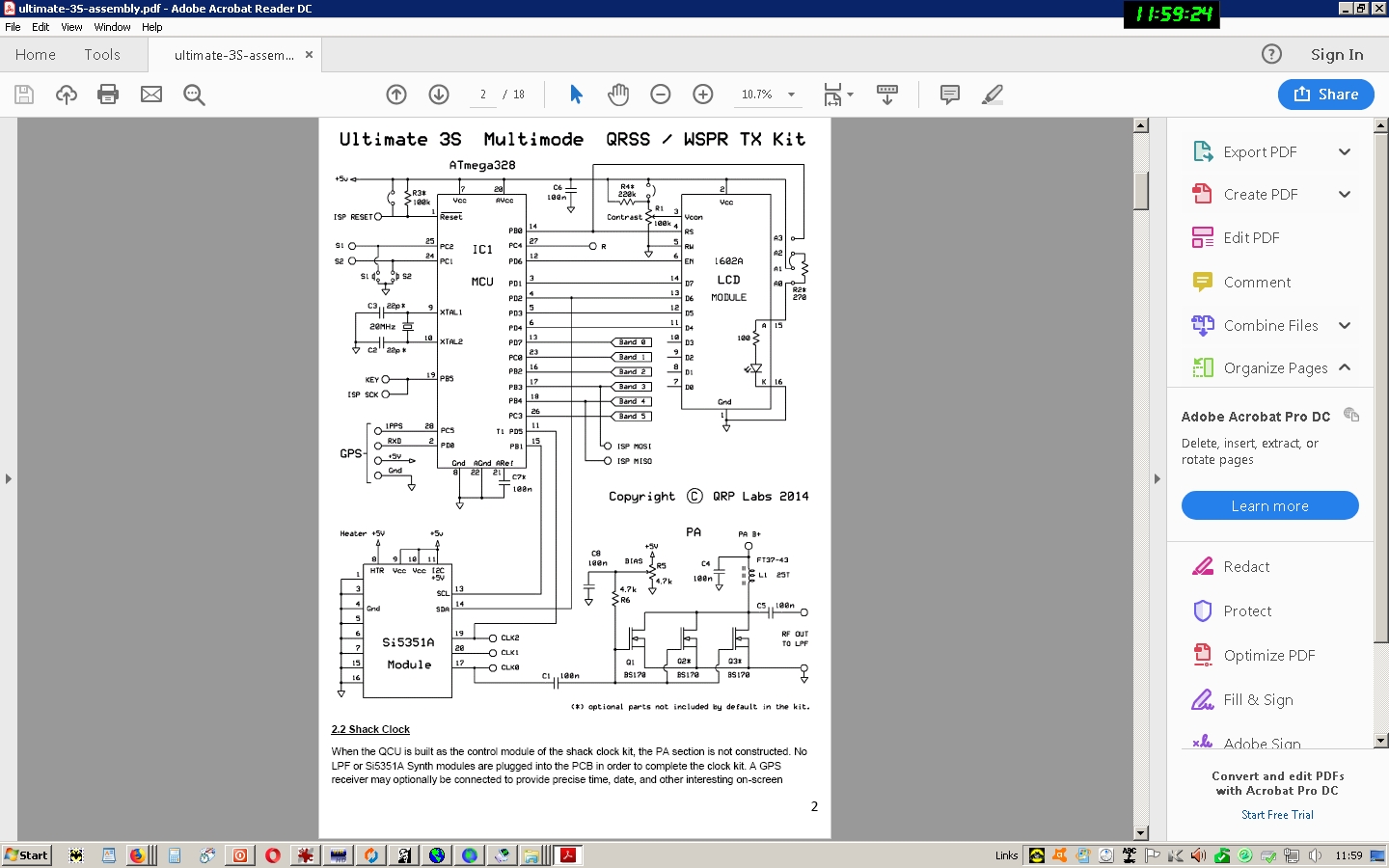1389x868 pixels.
Task: Switch to the Home tab
Action: click(x=36, y=55)
